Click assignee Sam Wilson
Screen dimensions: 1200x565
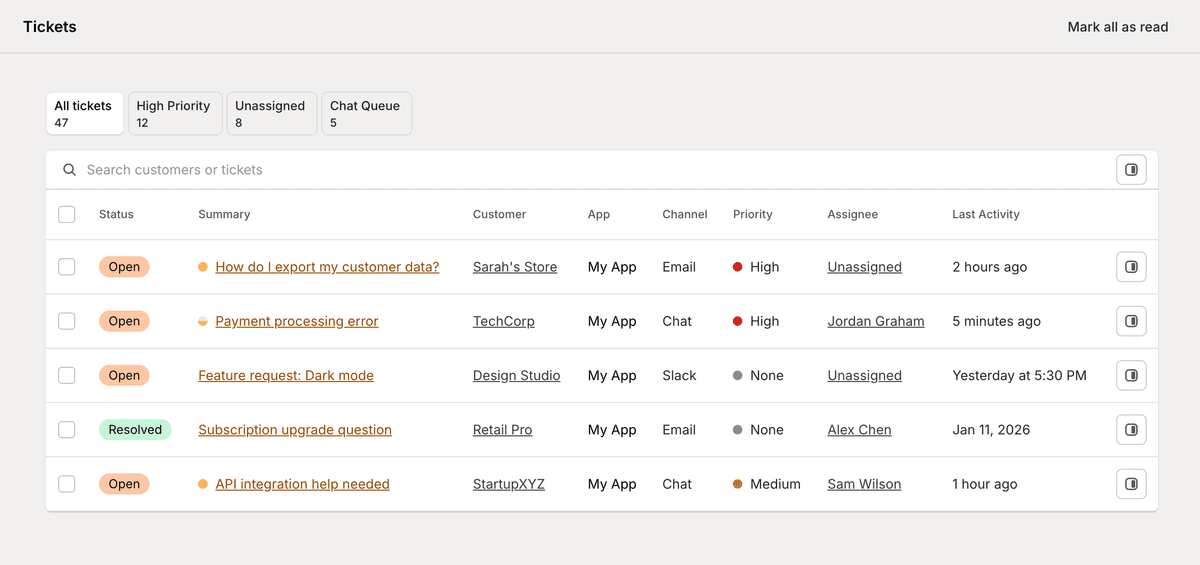865,484
